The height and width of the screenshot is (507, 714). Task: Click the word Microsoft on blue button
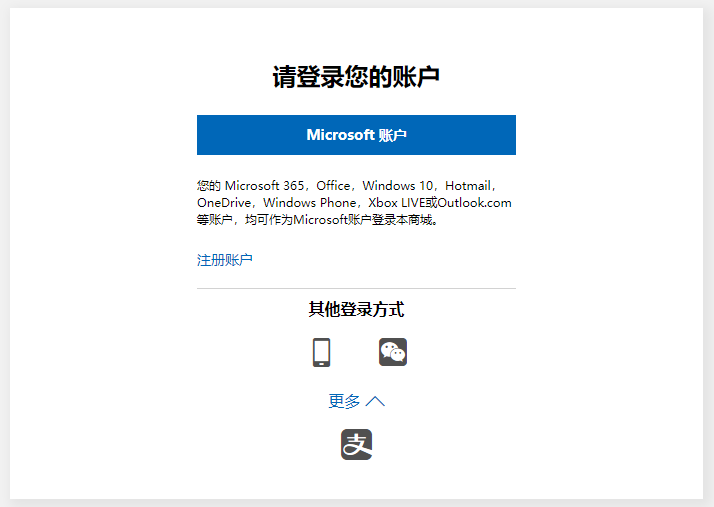[340, 135]
